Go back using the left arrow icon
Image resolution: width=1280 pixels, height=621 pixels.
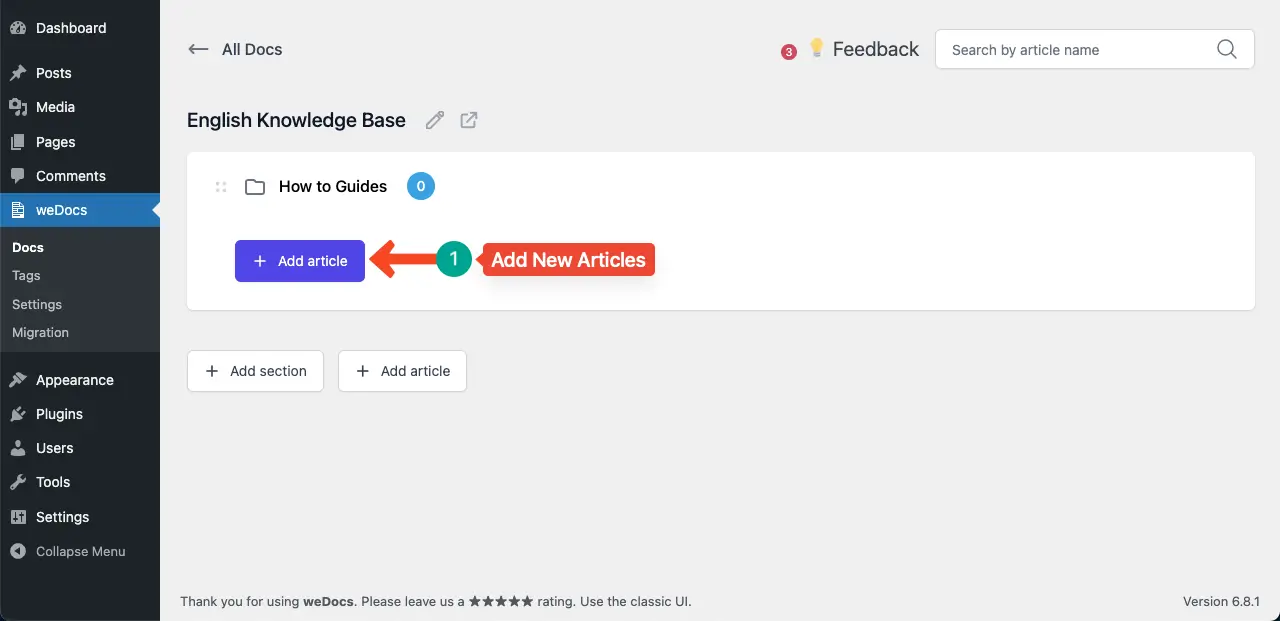[198, 49]
